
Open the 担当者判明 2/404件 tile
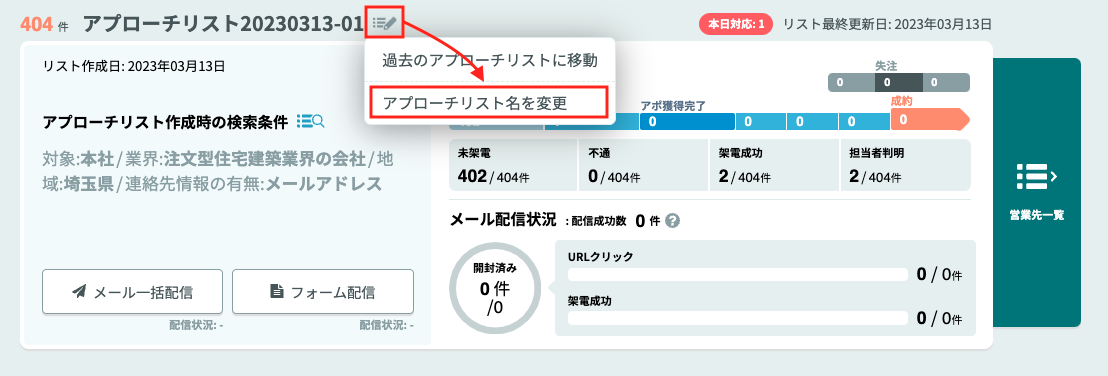click(x=905, y=165)
